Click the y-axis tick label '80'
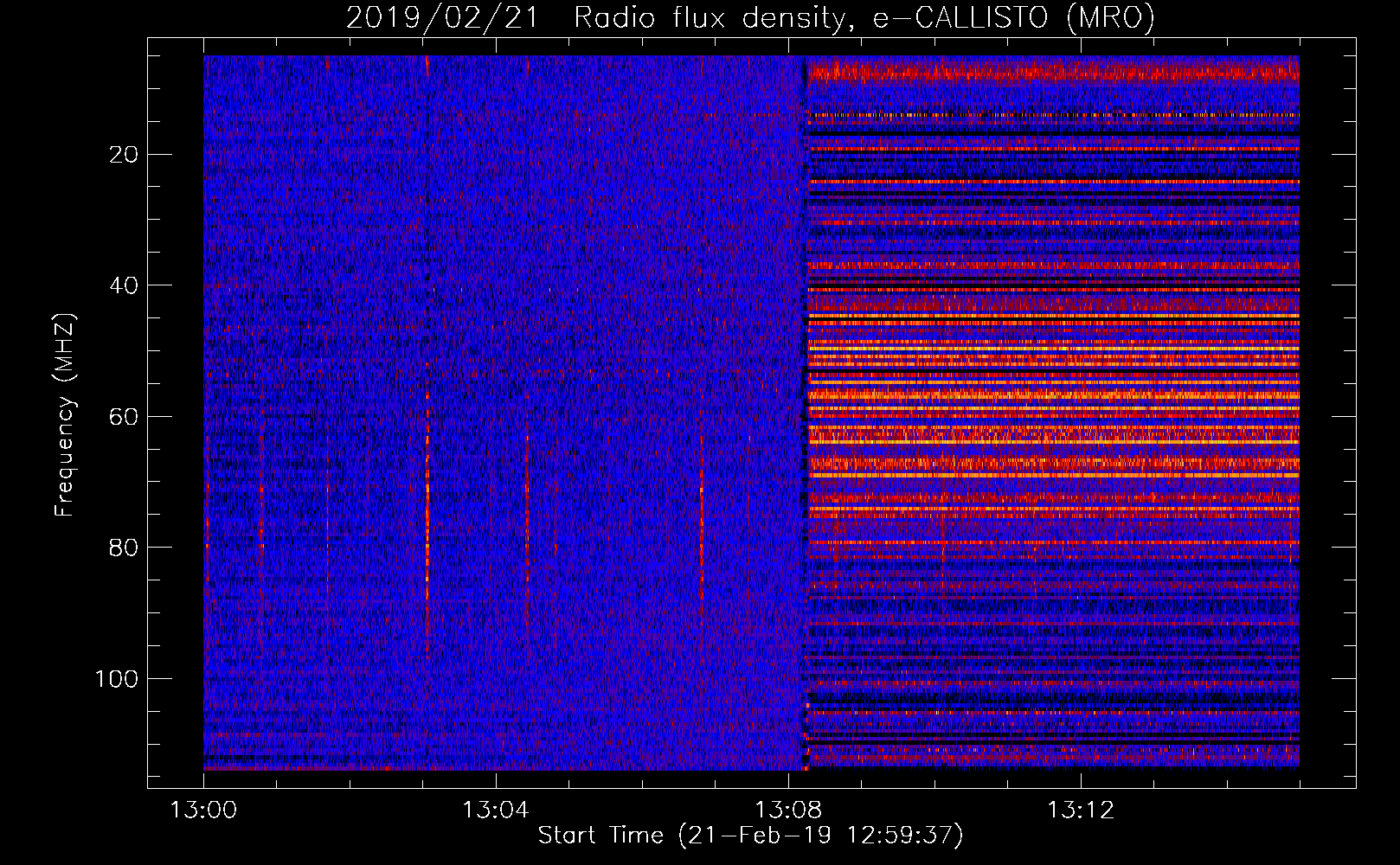1400x865 pixels. 124,548
